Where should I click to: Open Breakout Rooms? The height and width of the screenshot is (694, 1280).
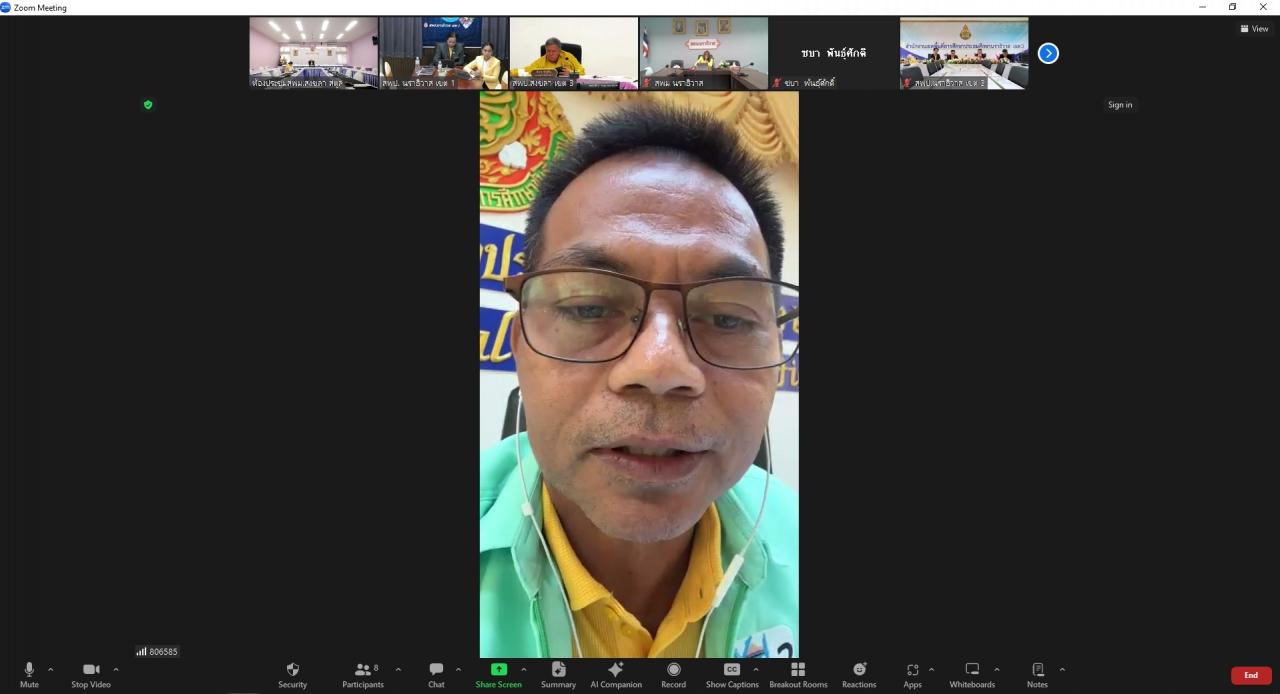tap(798, 675)
